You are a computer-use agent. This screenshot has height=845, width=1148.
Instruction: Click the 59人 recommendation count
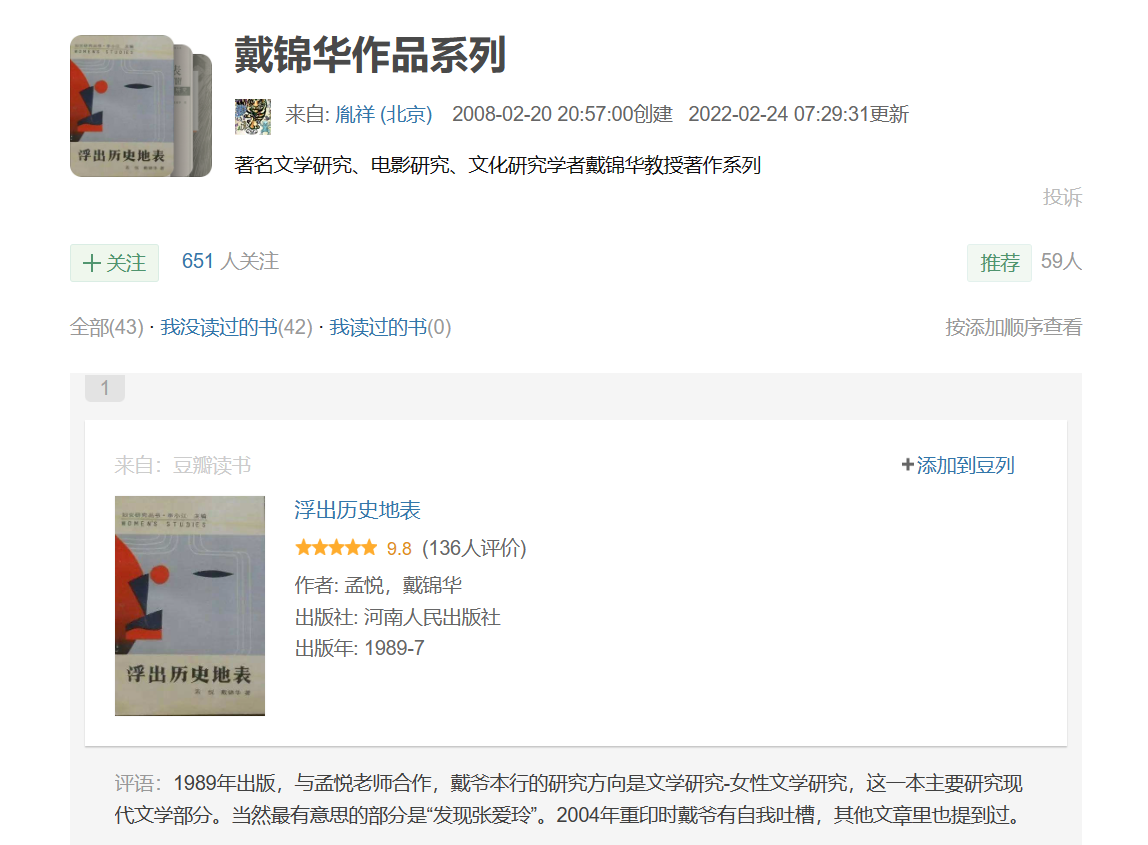pyautogui.click(x=1061, y=262)
